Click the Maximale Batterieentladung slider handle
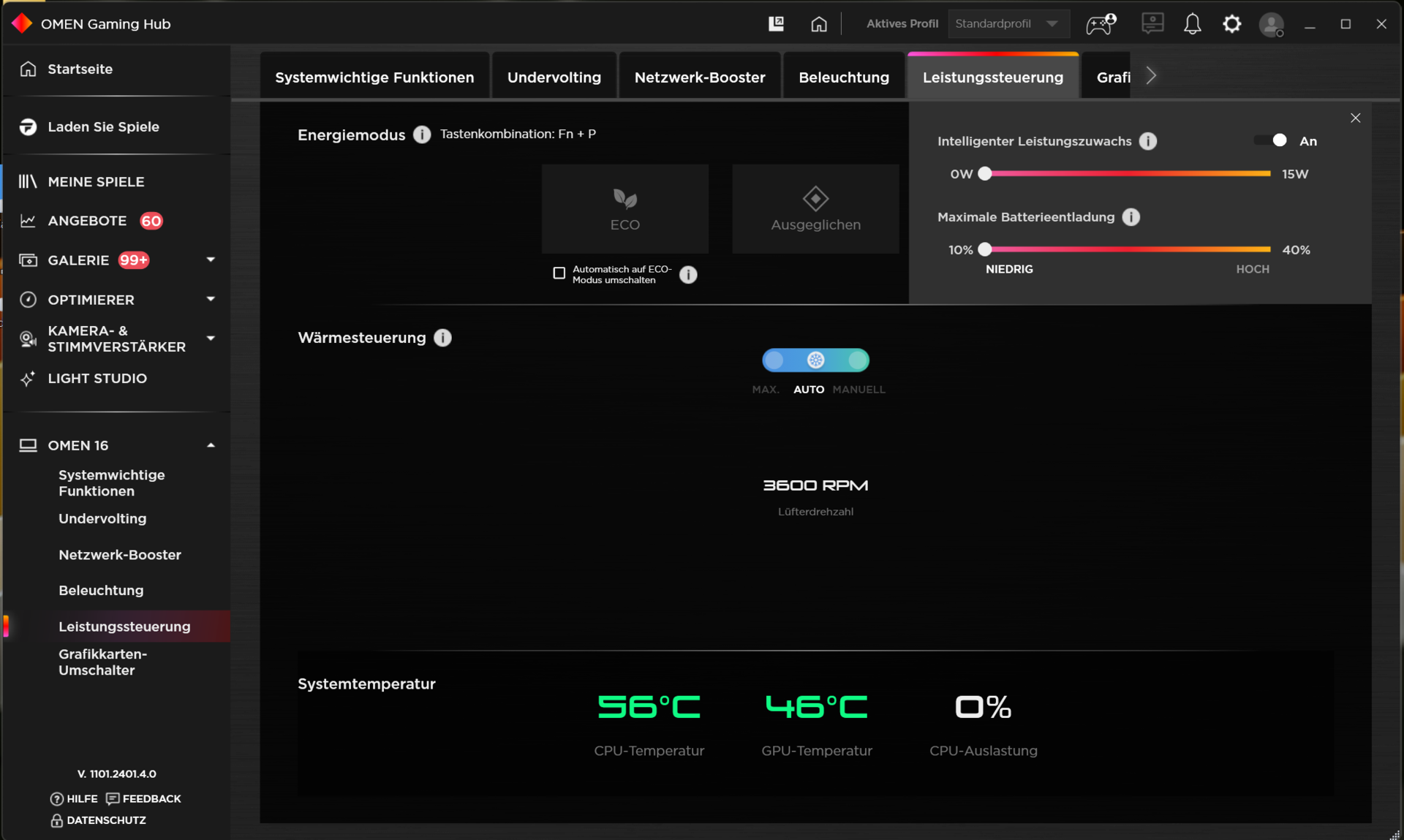This screenshot has height=840, width=1404. (985, 249)
